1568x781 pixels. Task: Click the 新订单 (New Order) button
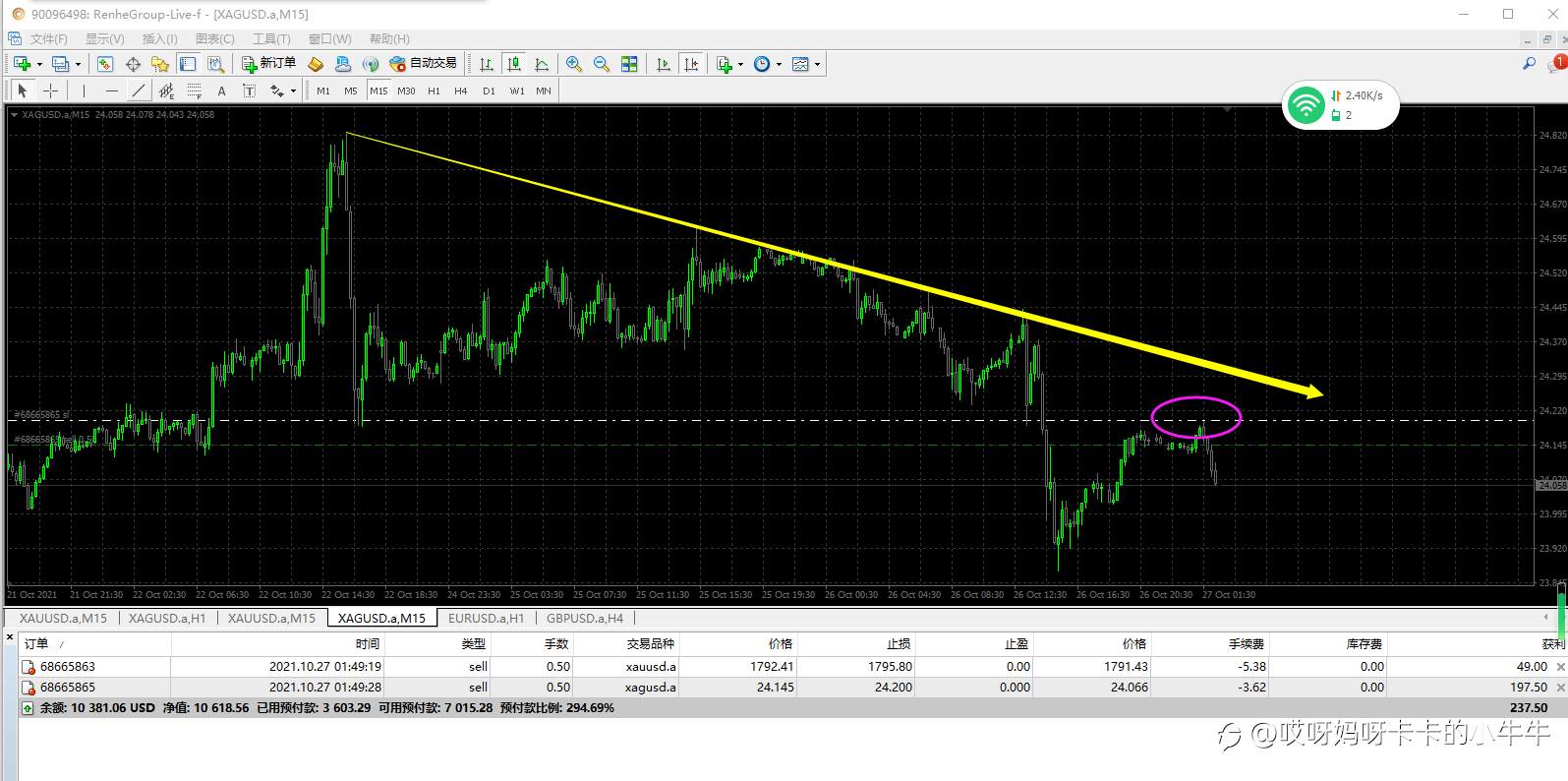pyautogui.click(x=269, y=64)
